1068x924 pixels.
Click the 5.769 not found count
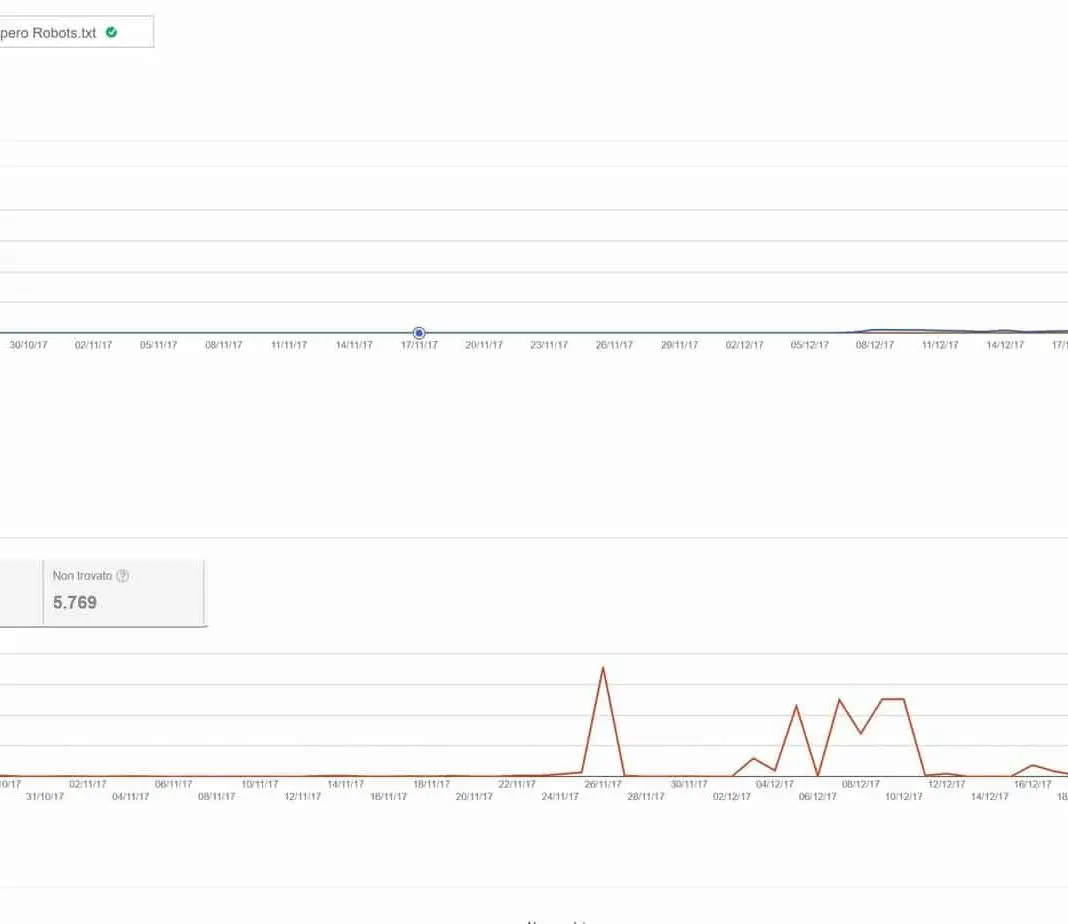pos(75,603)
